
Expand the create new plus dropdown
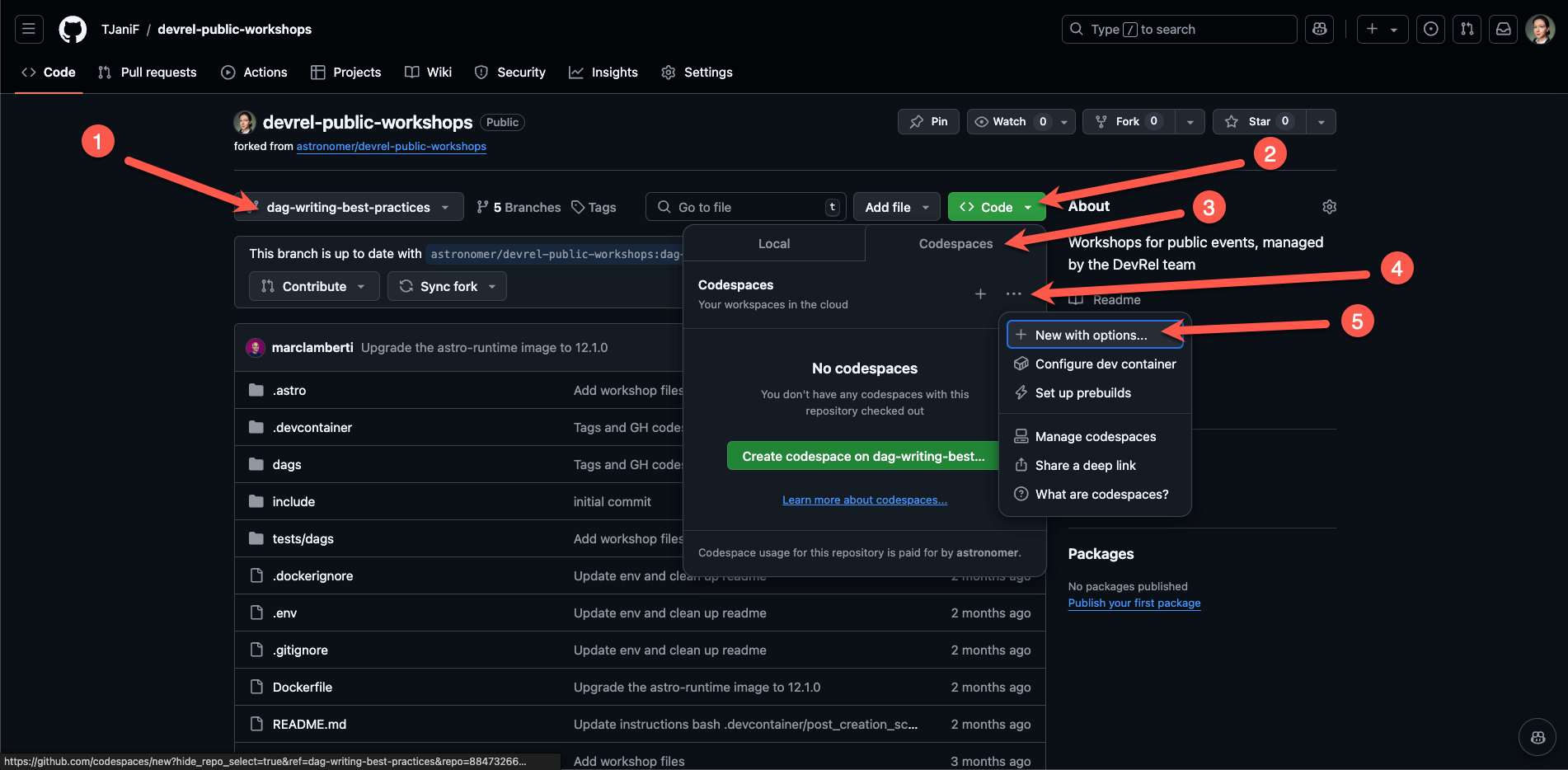1383,29
